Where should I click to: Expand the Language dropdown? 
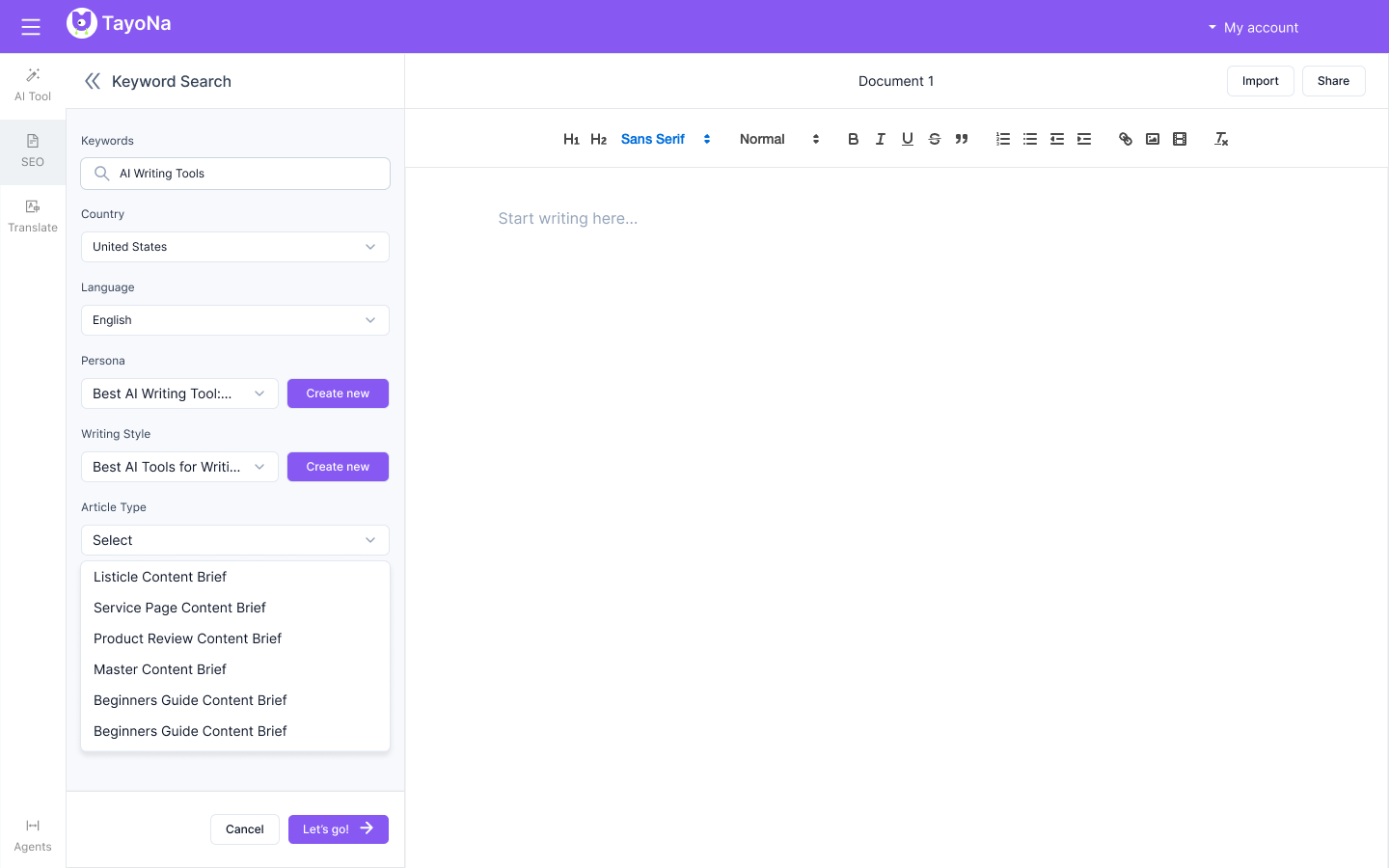235,320
